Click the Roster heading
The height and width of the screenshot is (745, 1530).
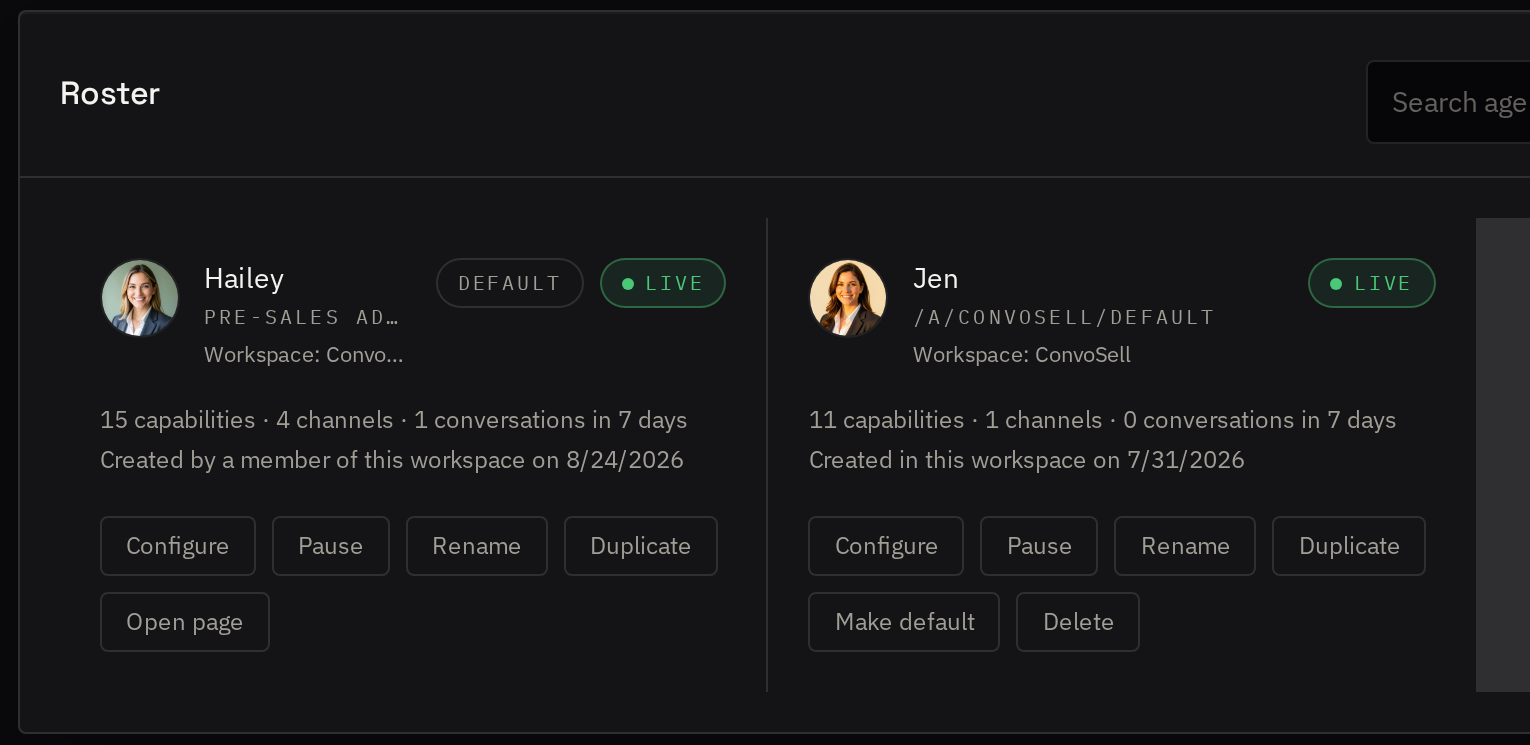pyautogui.click(x=110, y=93)
